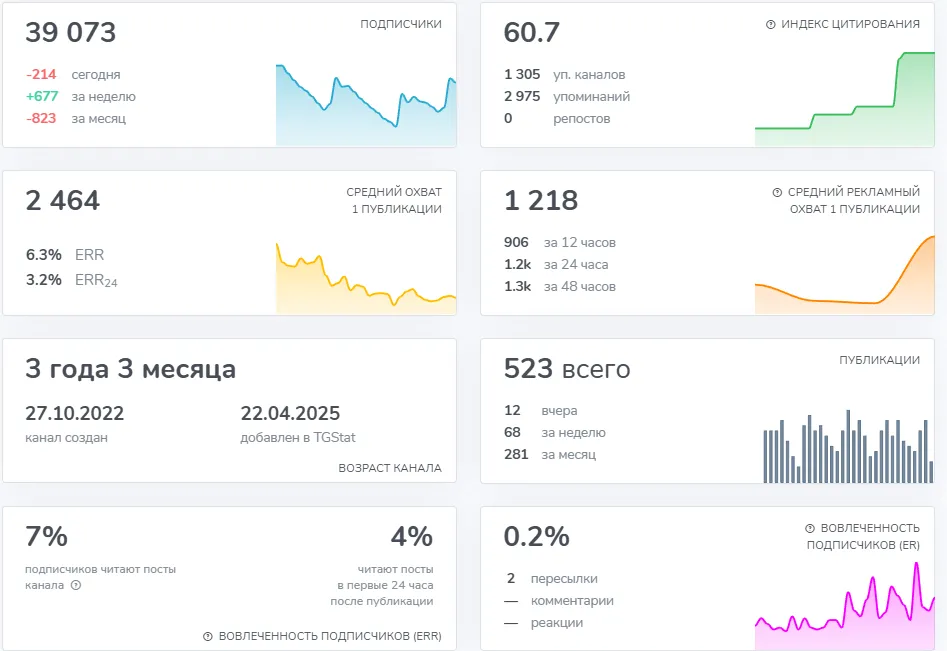Click the 39 073 subscribers count

tap(71, 32)
